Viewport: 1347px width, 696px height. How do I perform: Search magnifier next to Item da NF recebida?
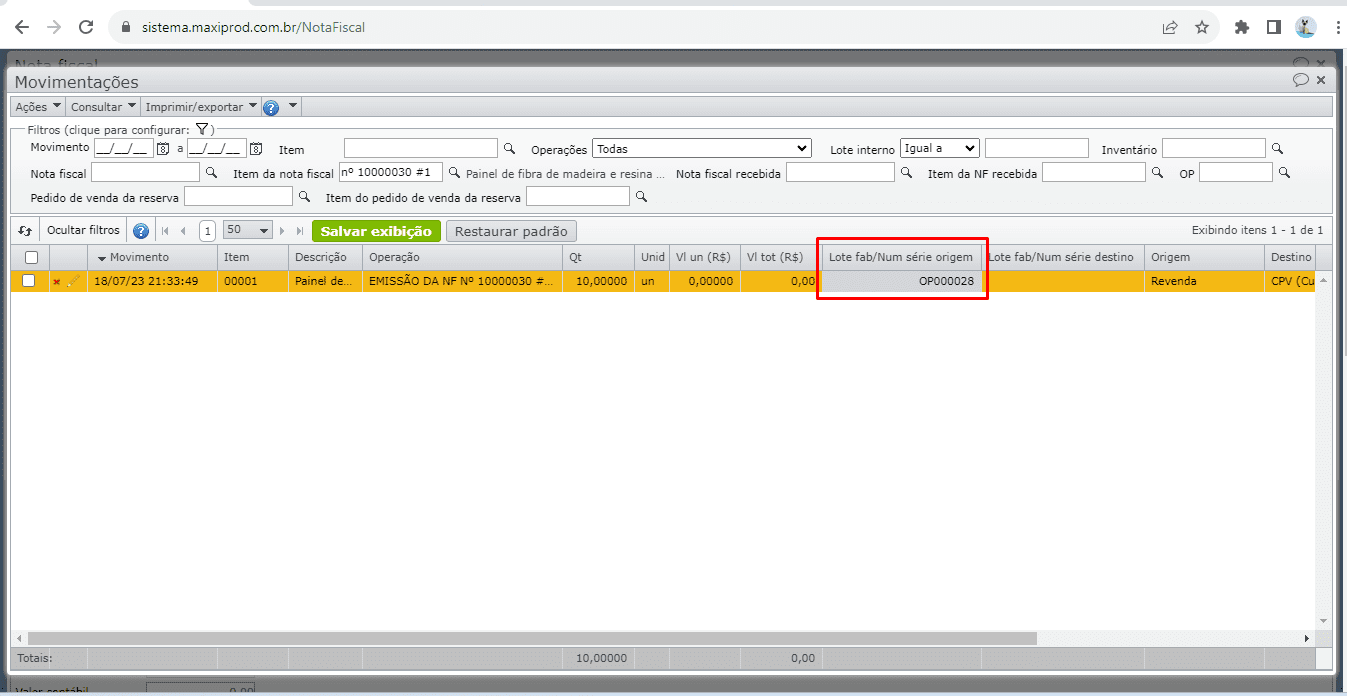(1157, 173)
